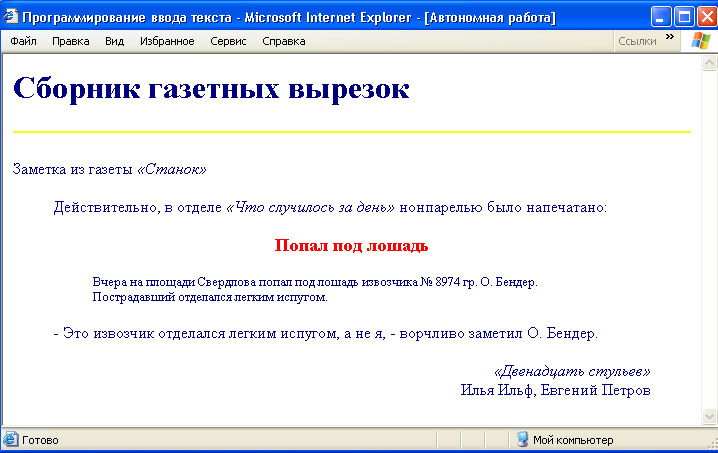Click the heading Сборник газетных вырезок
718x453 pixels.
coord(211,88)
